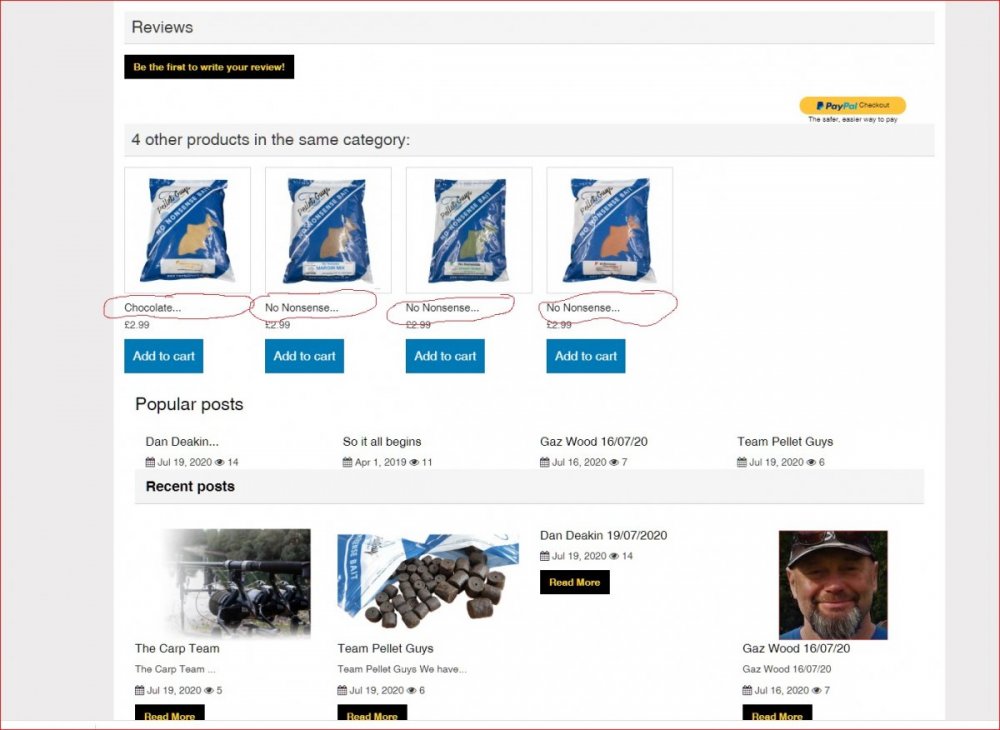Click the orange bait bag product image
The width and height of the screenshot is (1000, 730).
click(609, 229)
